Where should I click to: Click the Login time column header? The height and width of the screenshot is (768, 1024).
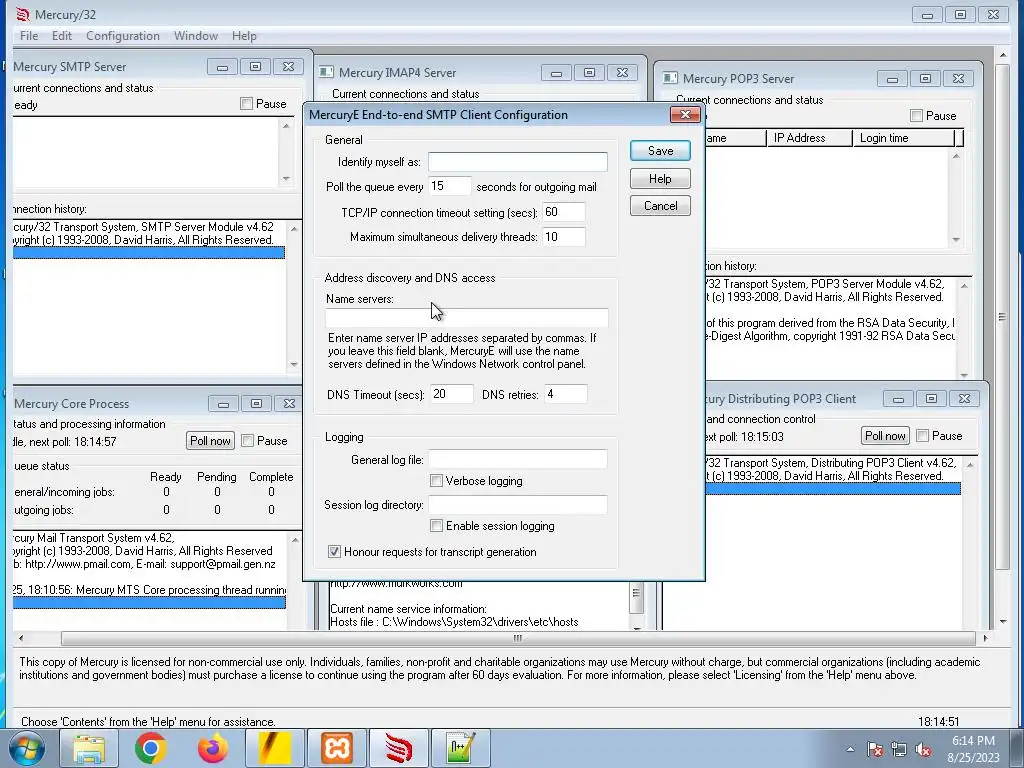point(904,138)
